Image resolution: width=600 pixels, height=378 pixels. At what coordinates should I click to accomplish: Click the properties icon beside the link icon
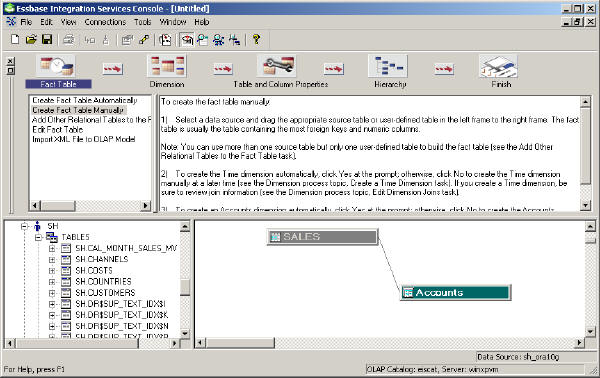click(x=127, y=39)
